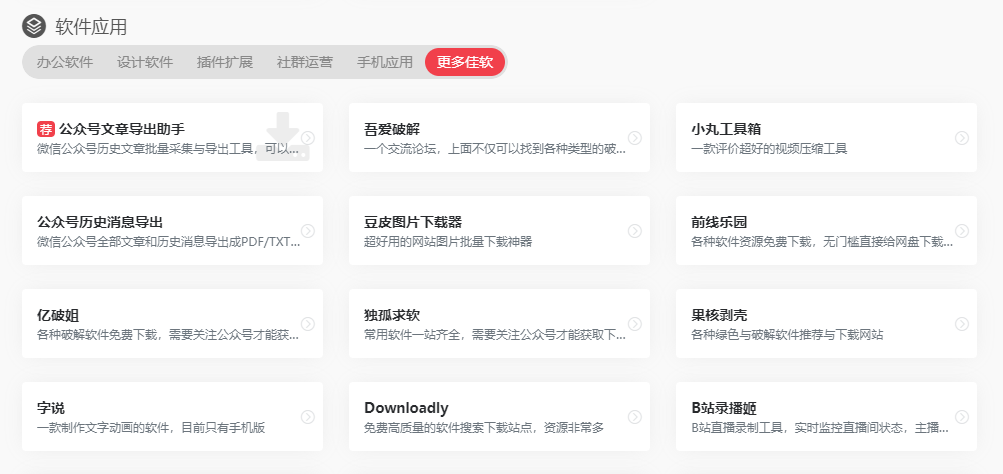This screenshot has height=474, width=1003.
Task: Click description starting 各种软件资源免费下载
Action: [x=822, y=242]
